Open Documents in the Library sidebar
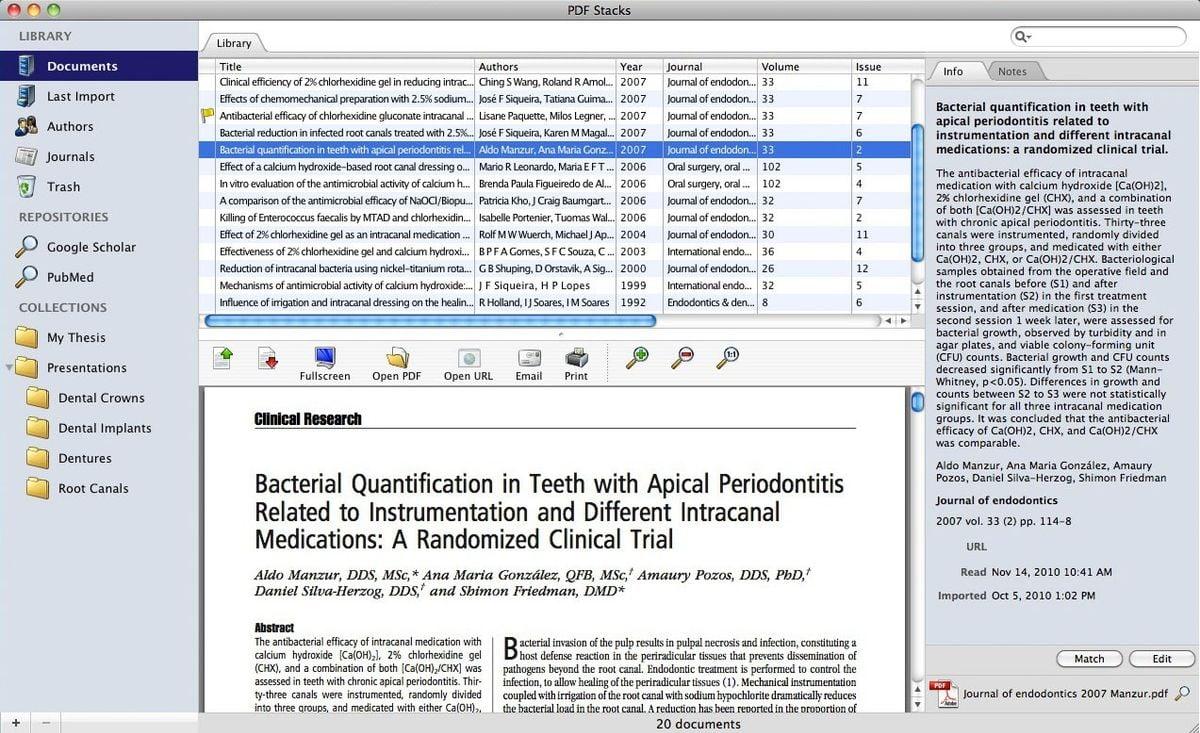The image size is (1200, 733). tap(99, 66)
